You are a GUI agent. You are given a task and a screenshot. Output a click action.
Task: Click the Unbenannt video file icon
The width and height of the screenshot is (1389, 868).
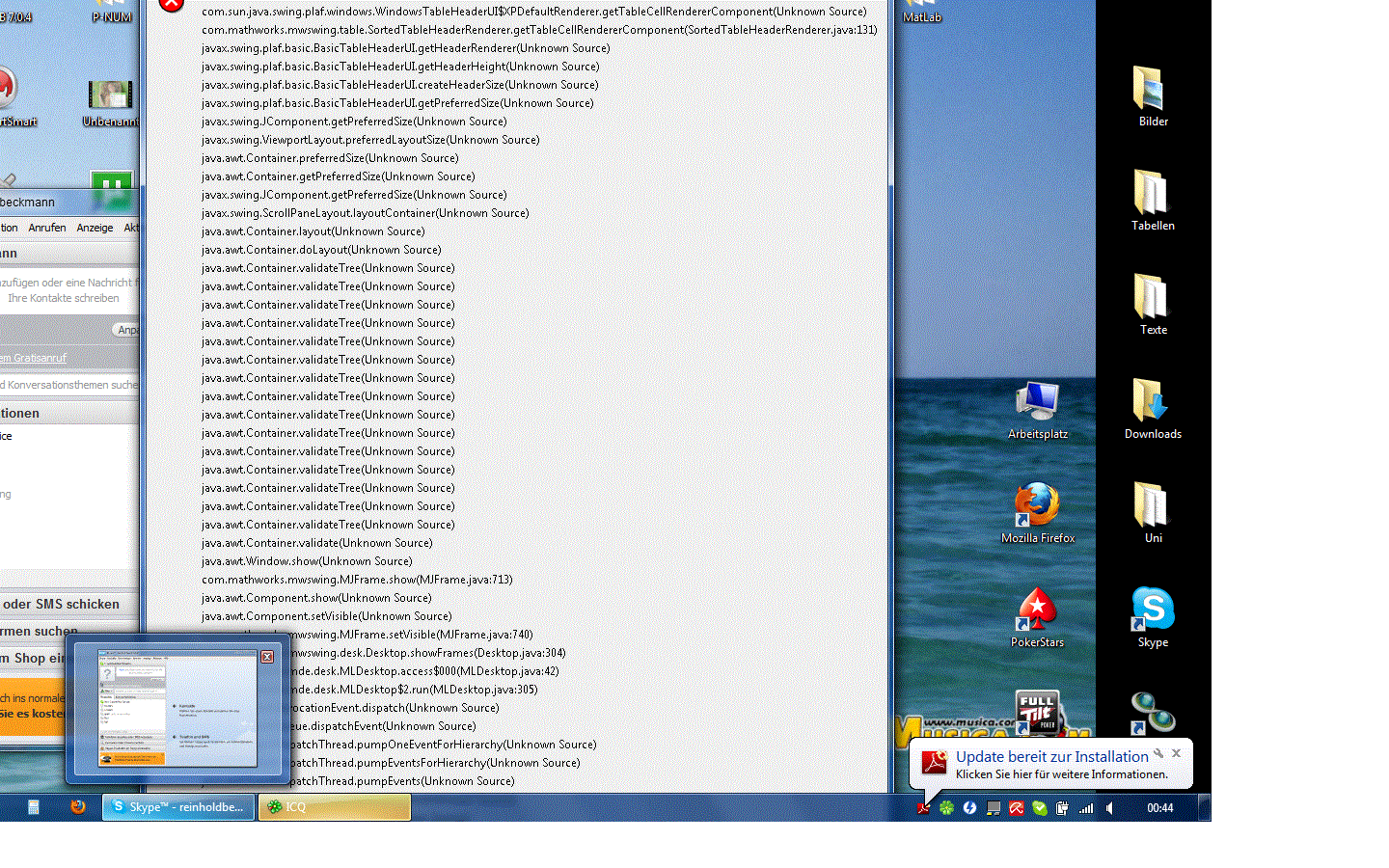click(110, 96)
